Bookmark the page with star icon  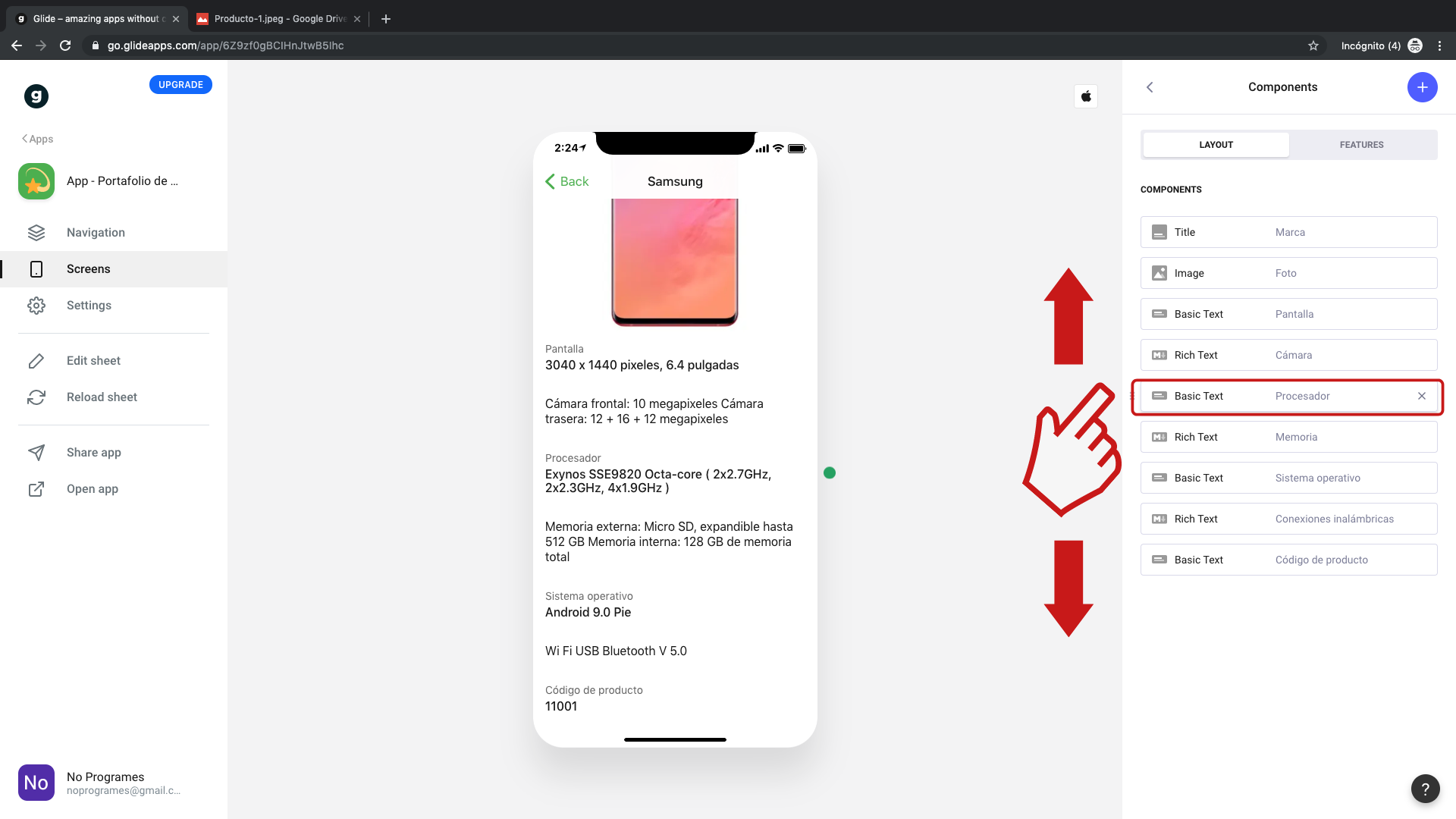click(1313, 45)
